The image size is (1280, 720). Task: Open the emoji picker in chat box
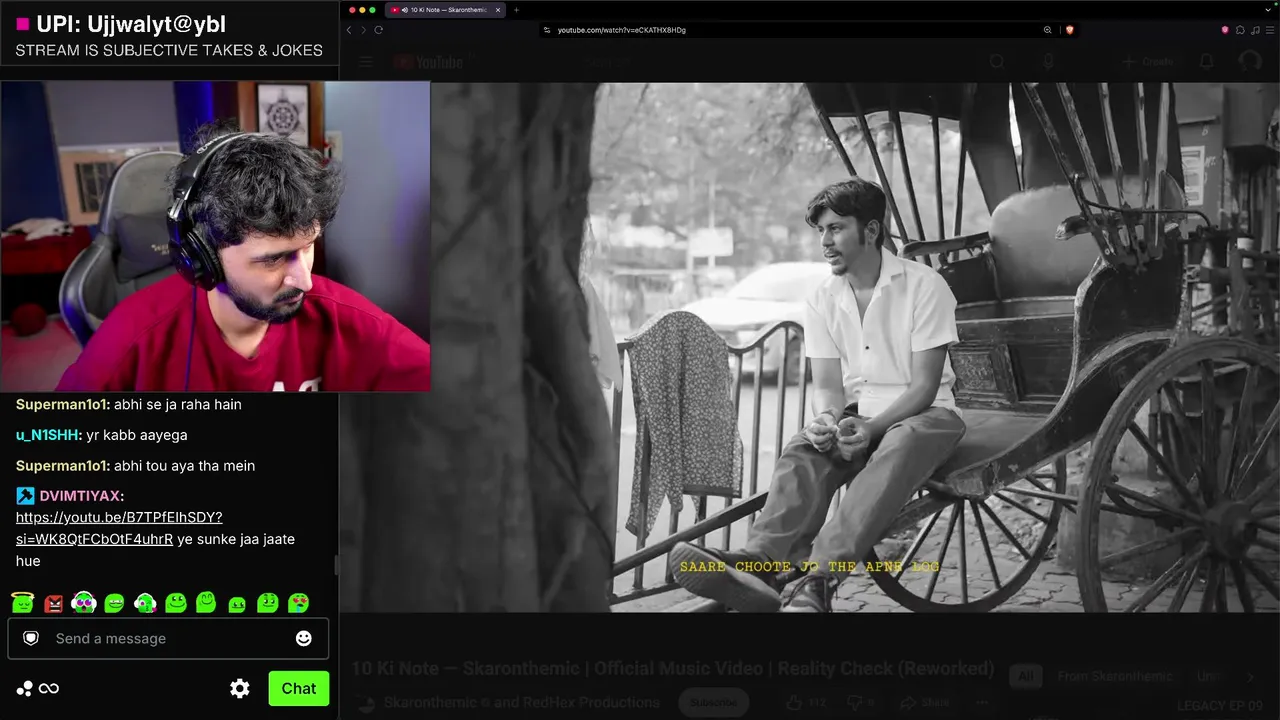(304, 638)
